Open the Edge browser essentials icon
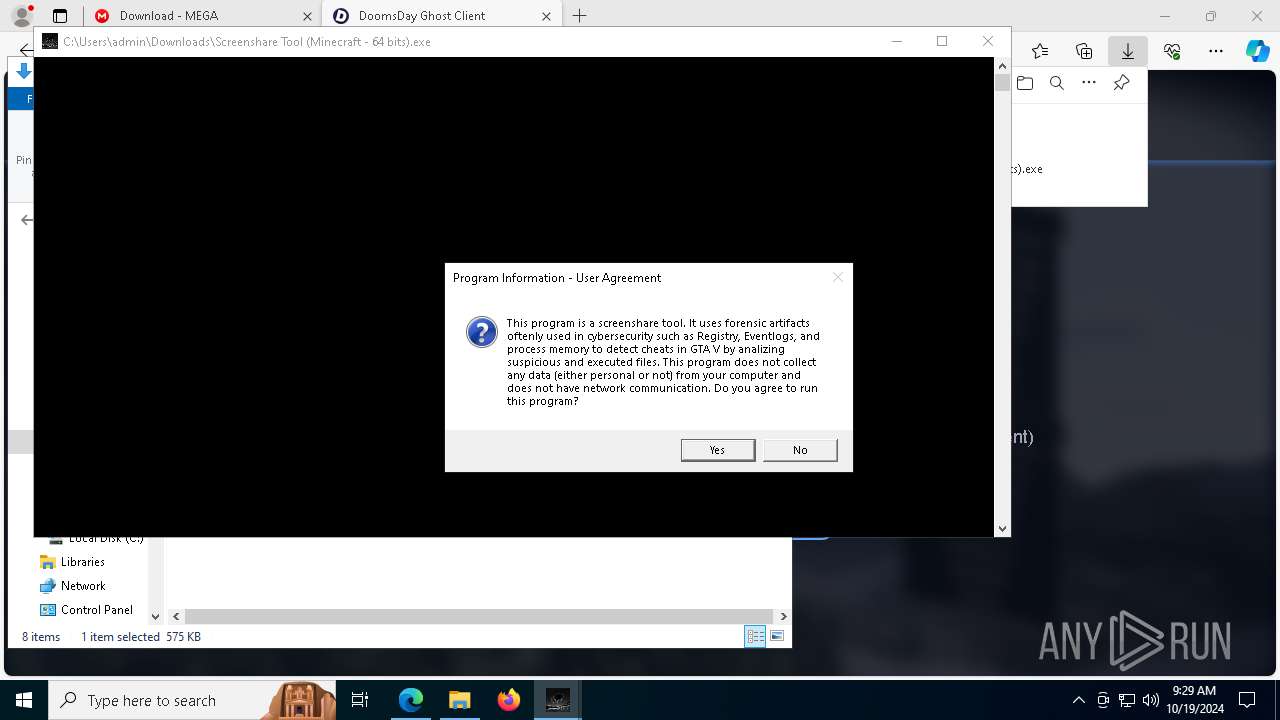 (x=1172, y=51)
